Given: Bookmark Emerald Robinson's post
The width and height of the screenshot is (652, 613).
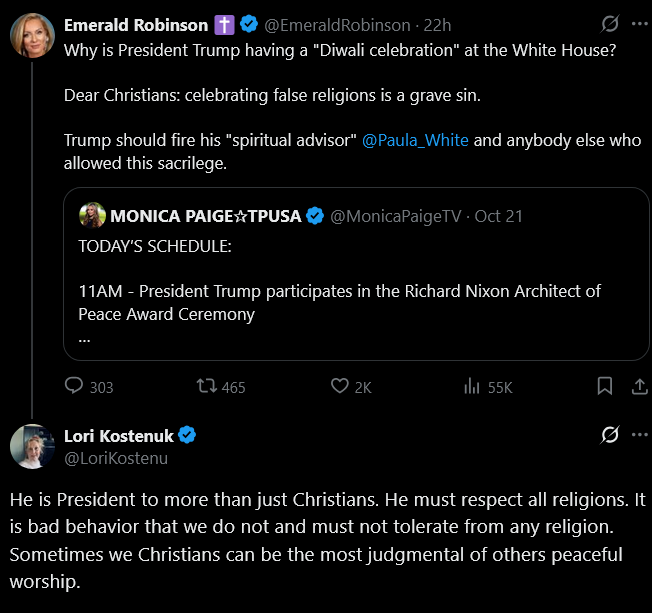Looking at the screenshot, I should (x=605, y=386).
